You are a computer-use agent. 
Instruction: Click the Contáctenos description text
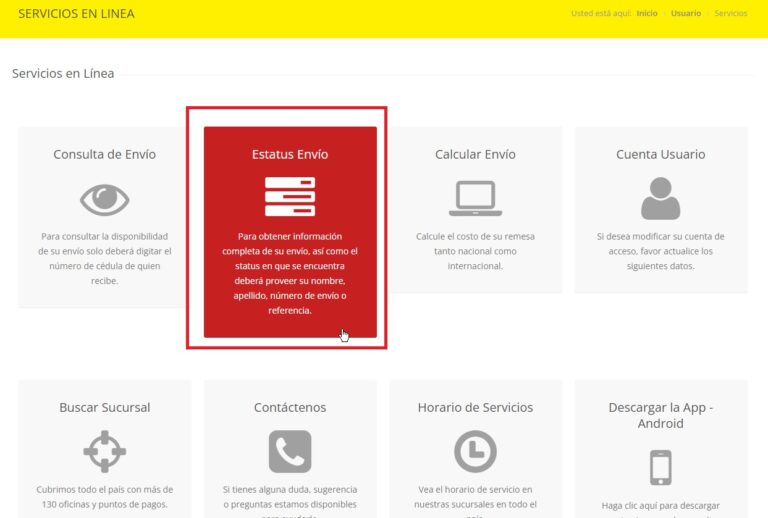[290, 501]
